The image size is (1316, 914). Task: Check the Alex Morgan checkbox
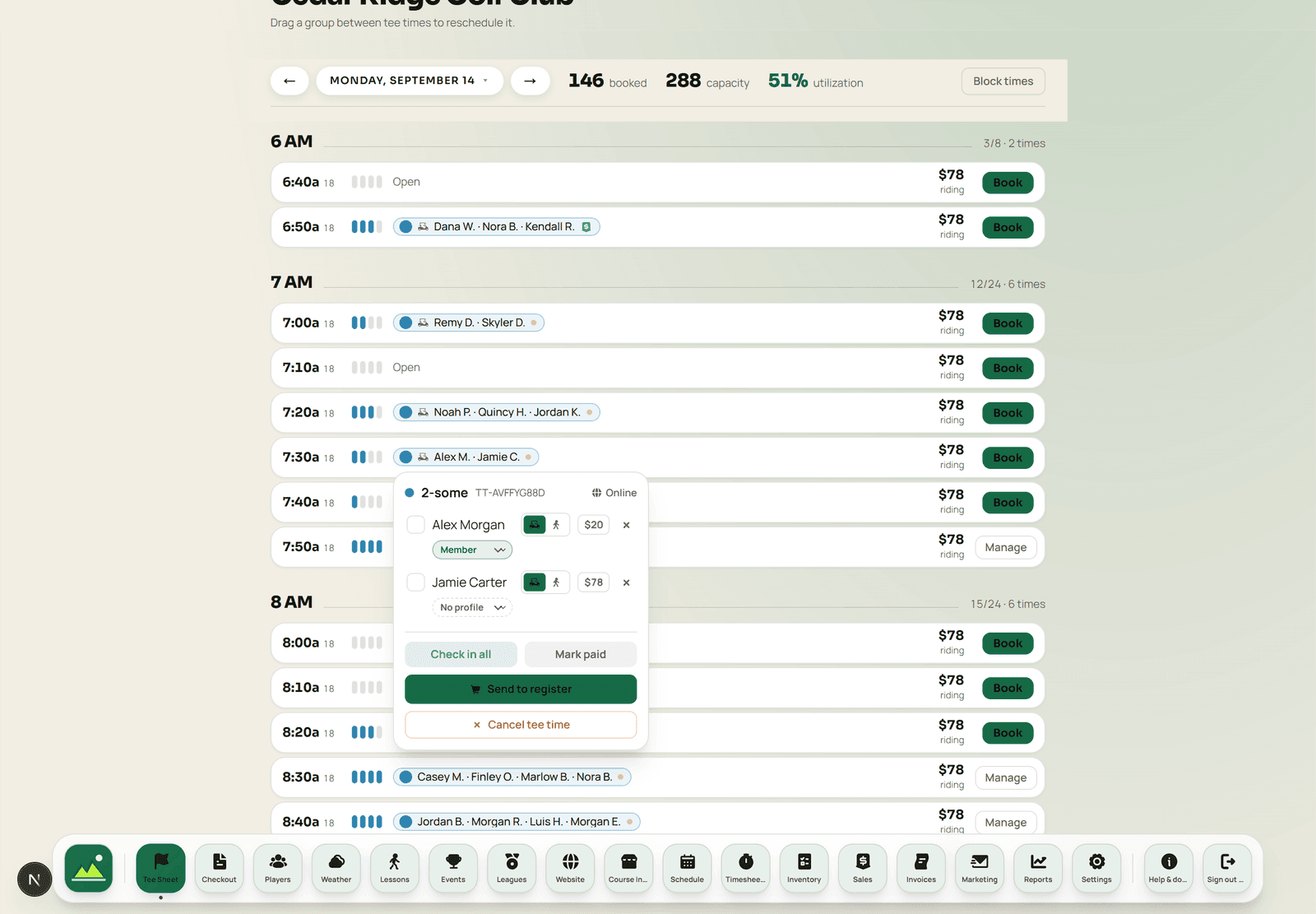tap(416, 525)
